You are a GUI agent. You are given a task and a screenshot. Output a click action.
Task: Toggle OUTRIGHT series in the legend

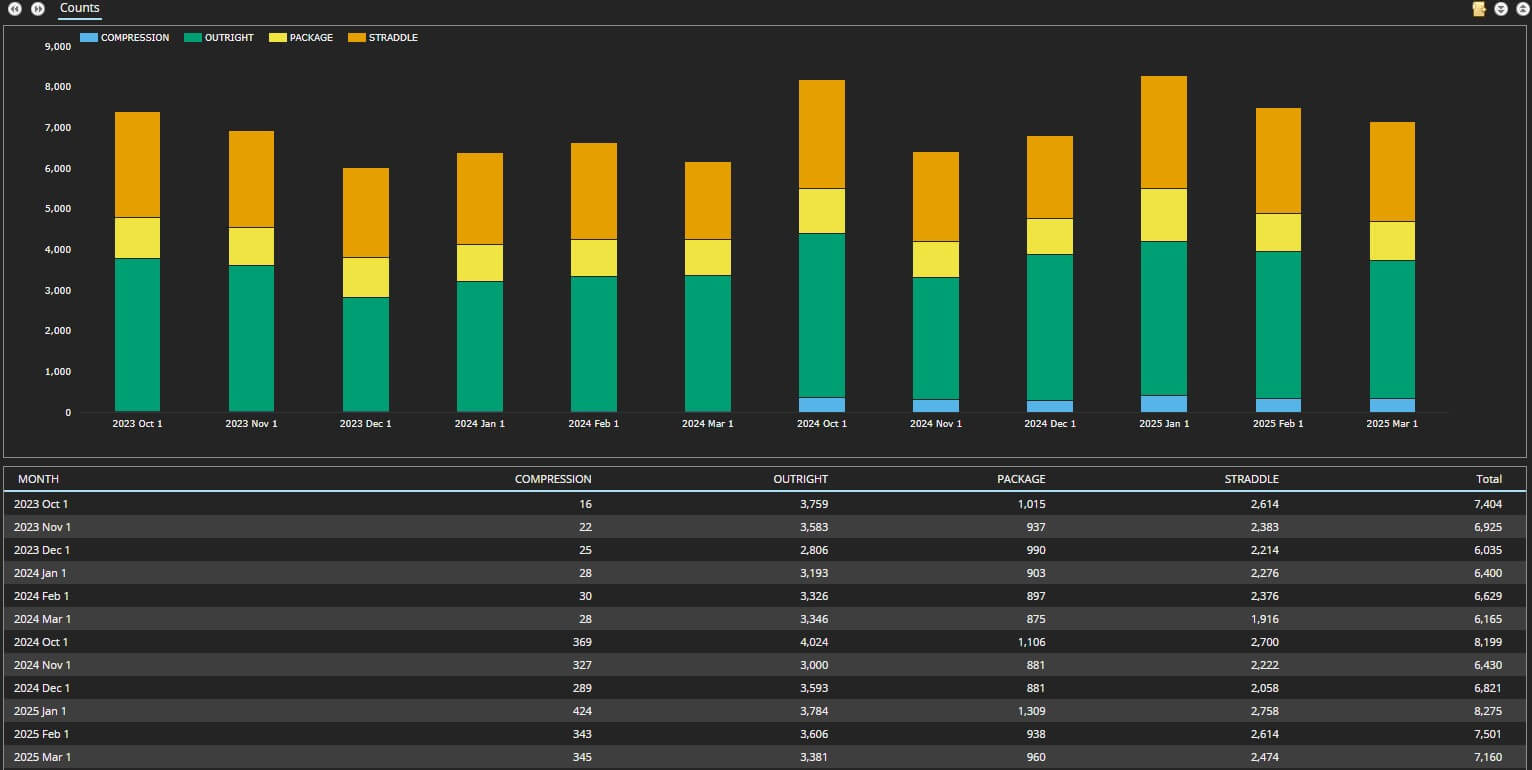[x=219, y=38]
